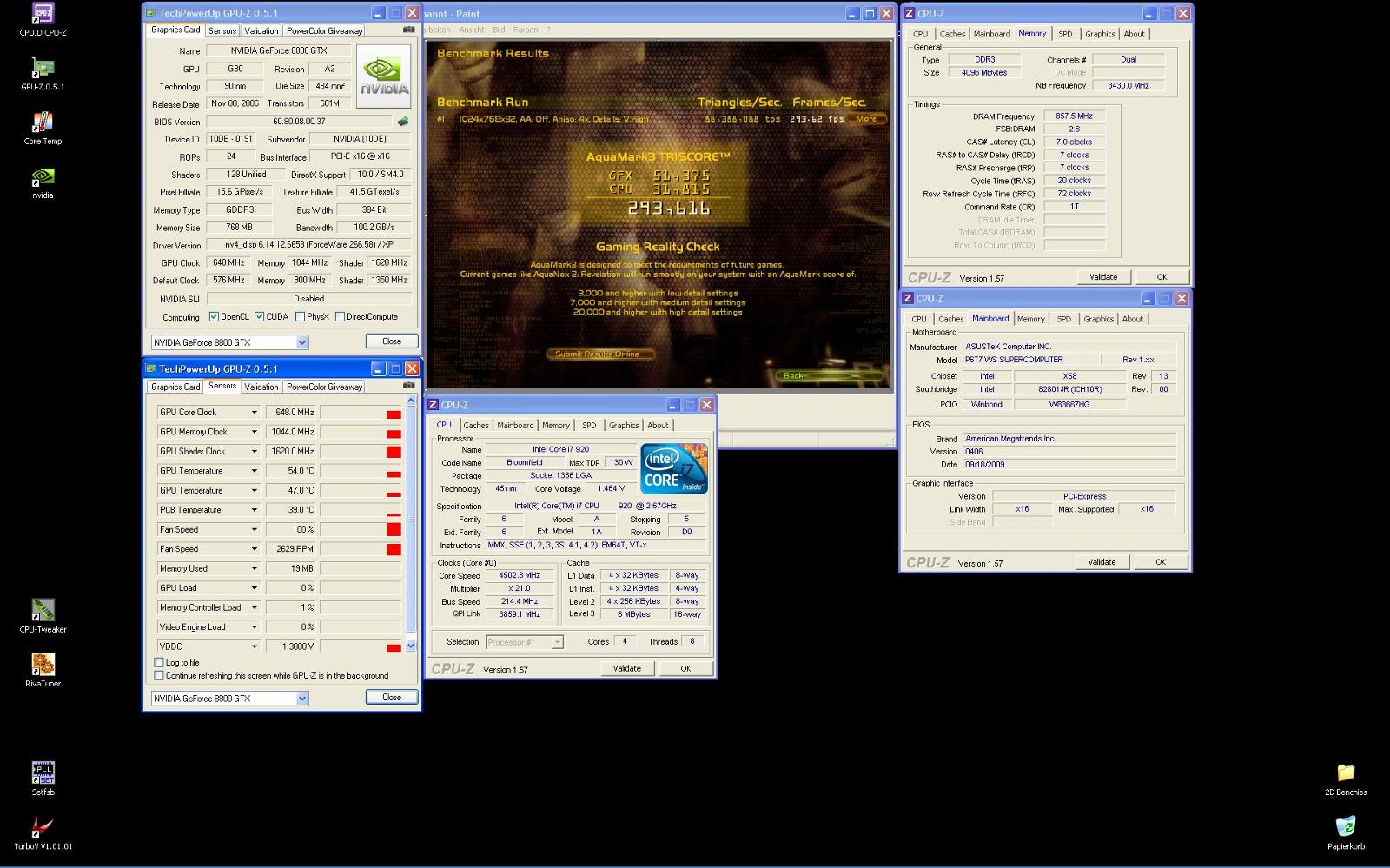This screenshot has height=868, width=1390.
Task: Switch to SPD tab in CPU-Z Memory window
Action: tap(1065, 34)
